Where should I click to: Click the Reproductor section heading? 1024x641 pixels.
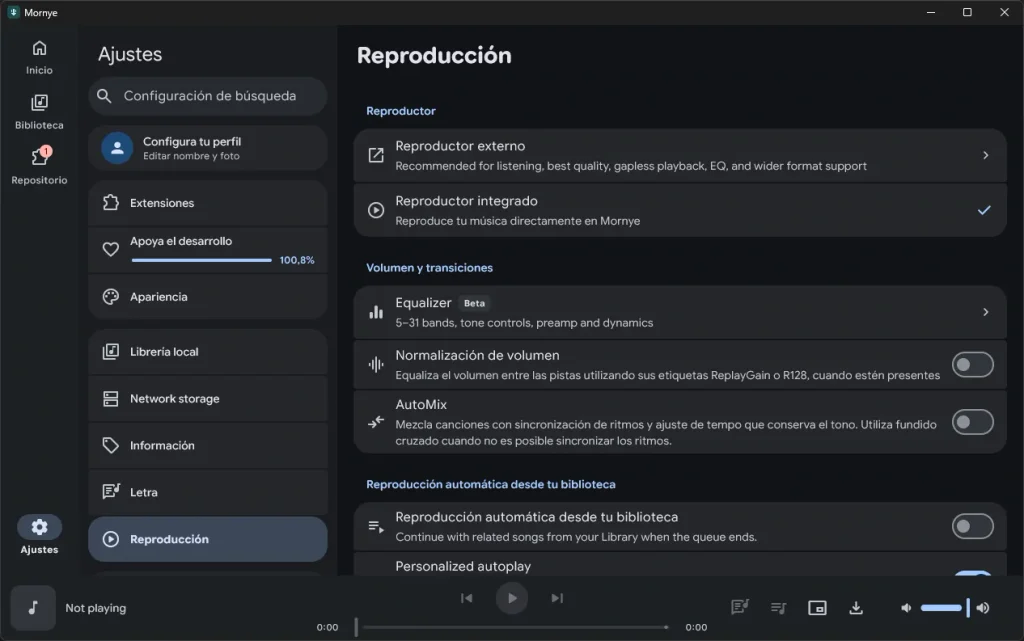point(400,111)
